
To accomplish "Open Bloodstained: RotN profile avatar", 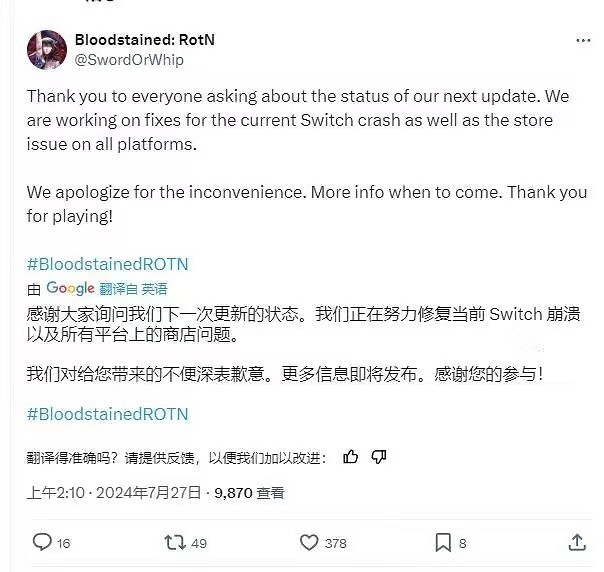I will [47, 49].
